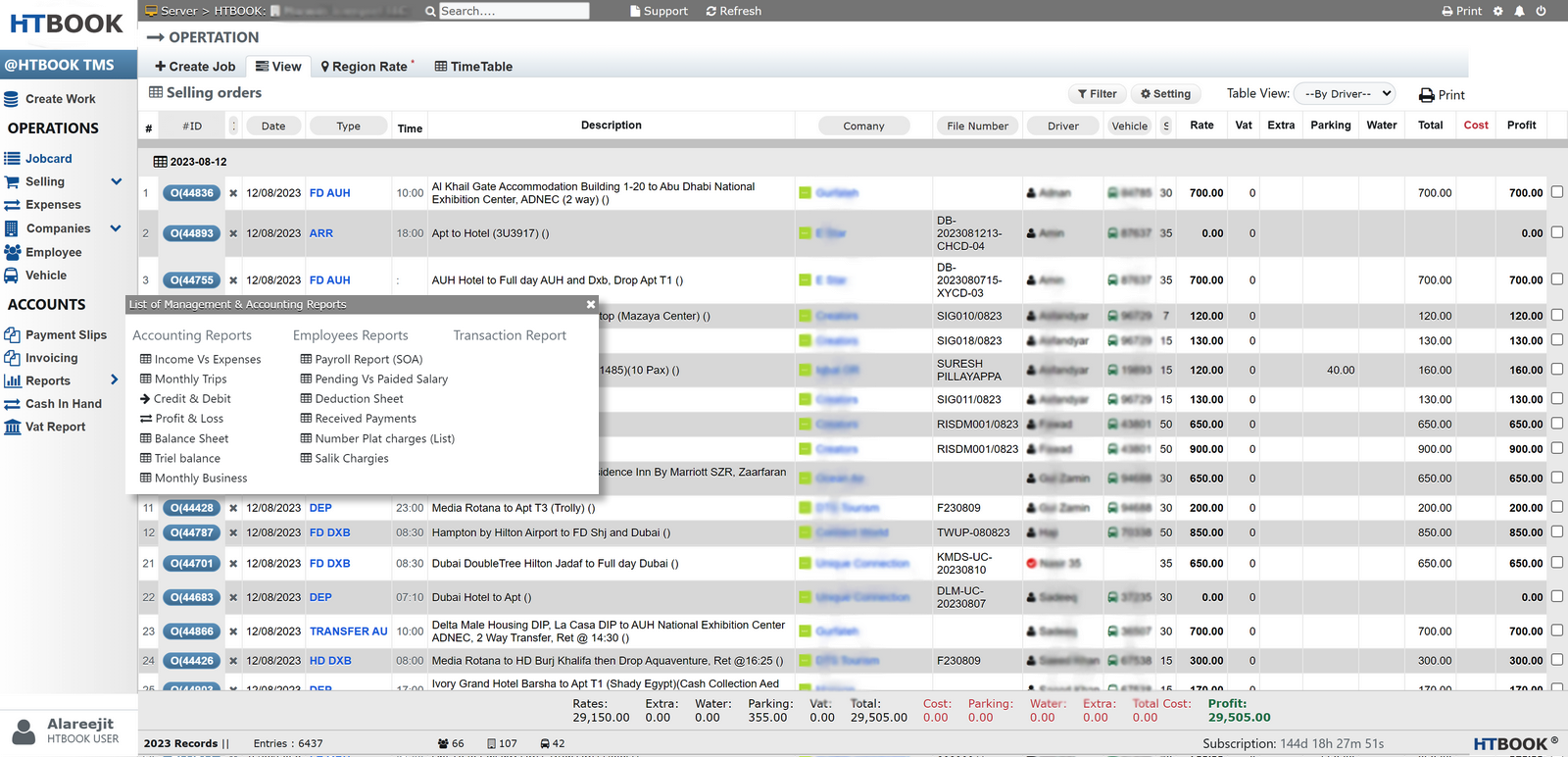Screen dimensions: 1568x757
Task: Tick the checkbox for order O(44893)
Action: [1556, 232]
